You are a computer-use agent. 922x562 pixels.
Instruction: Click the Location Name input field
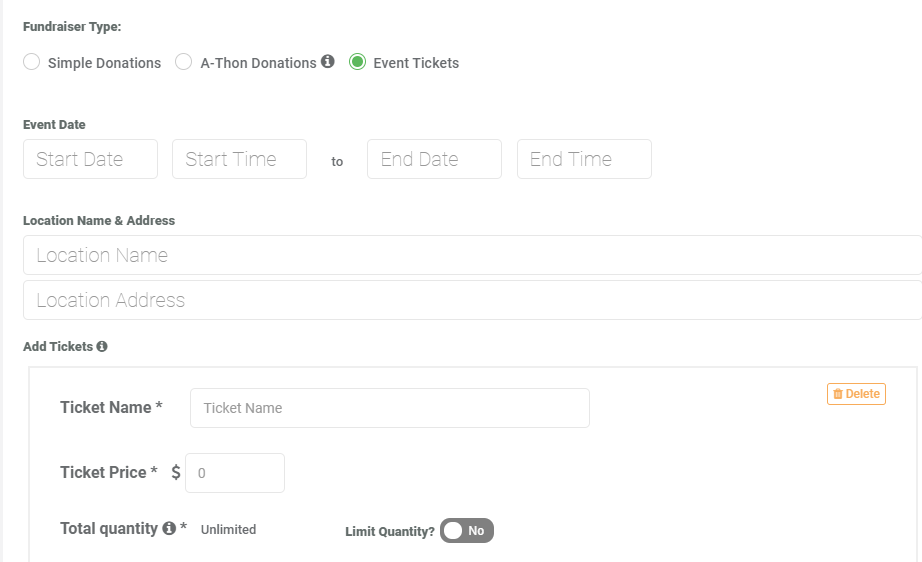[472, 255]
